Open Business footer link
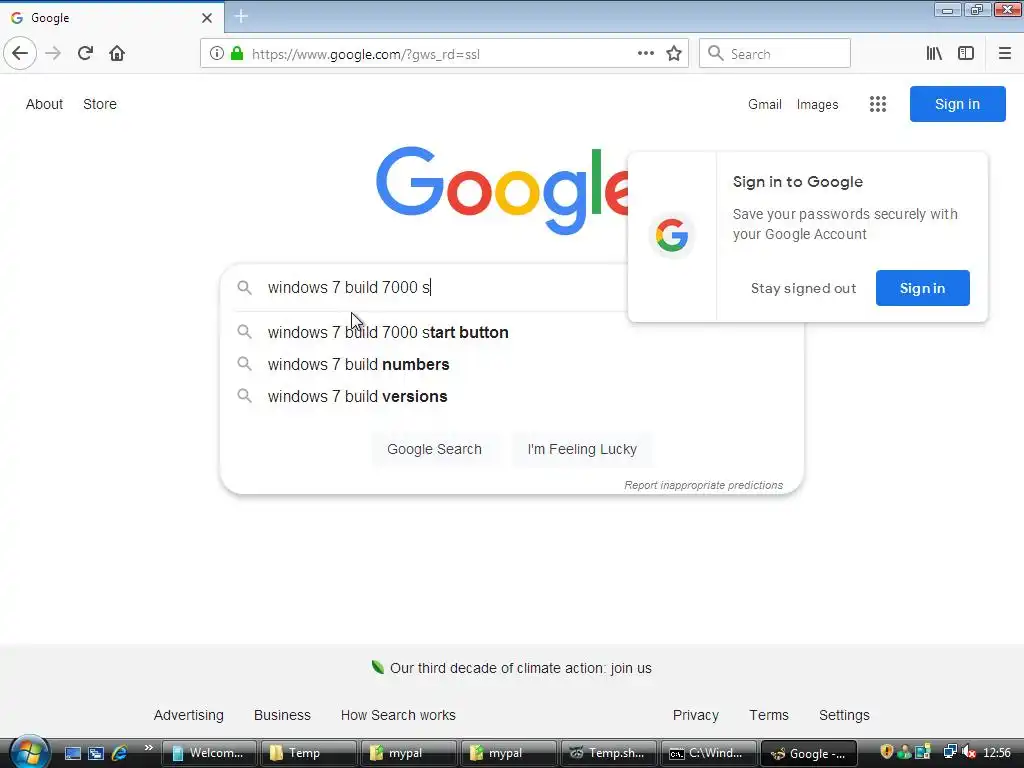The width and height of the screenshot is (1024, 768). 282,715
